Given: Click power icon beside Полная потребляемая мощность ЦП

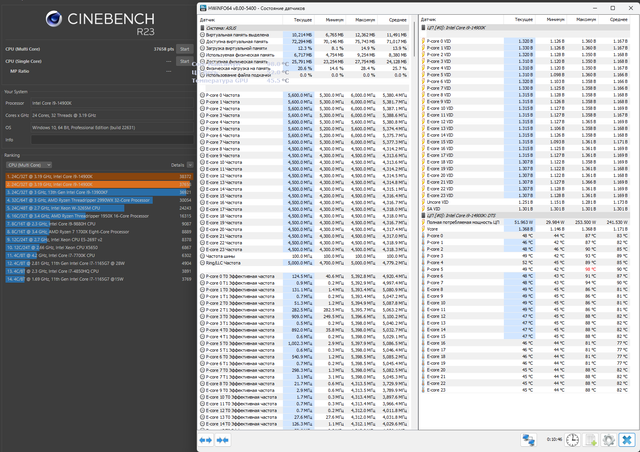Looking at the screenshot, I should 424,222.
